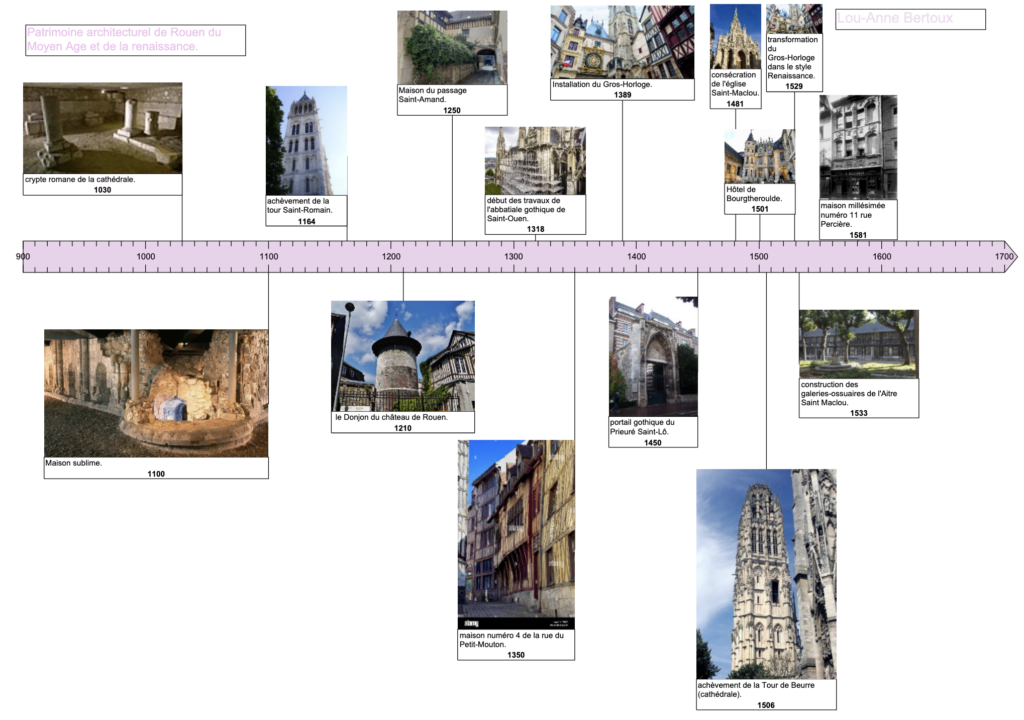The width and height of the screenshot is (1024, 720).
Task: Click the Tour de Beurre cathedral image
Action: tap(766, 574)
